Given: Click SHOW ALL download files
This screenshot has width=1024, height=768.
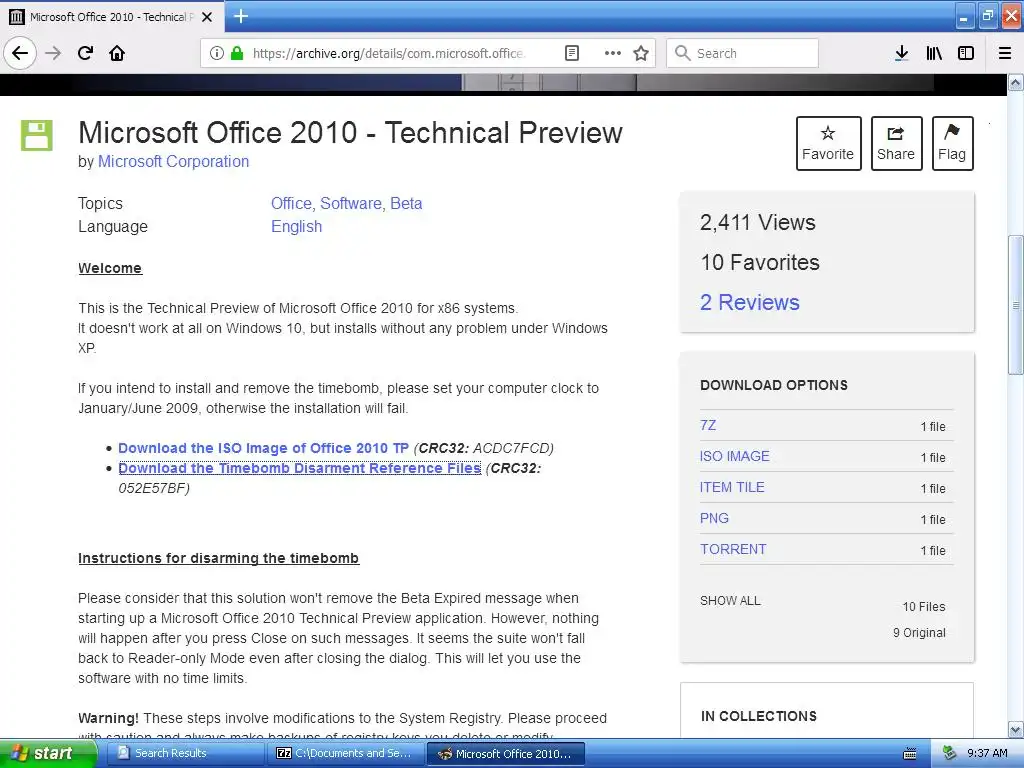Looking at the screenshot, I should (x=730, y=601).
